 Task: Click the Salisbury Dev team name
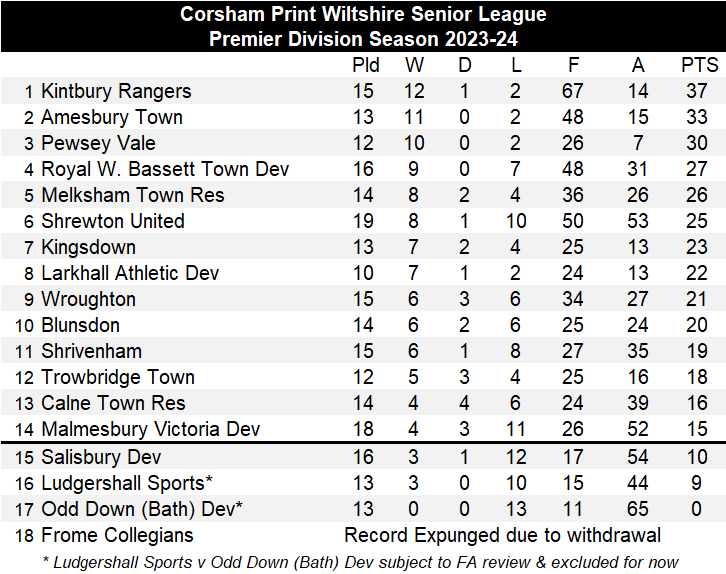(94, 457)
